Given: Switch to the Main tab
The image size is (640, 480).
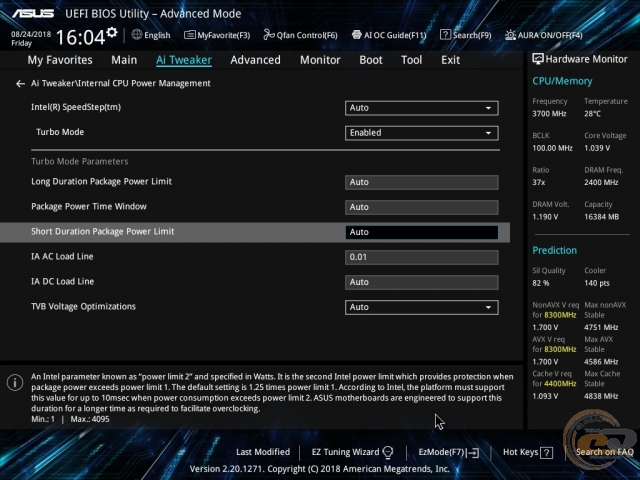Looking at the screenshot, I should click(x=124, y=60).
